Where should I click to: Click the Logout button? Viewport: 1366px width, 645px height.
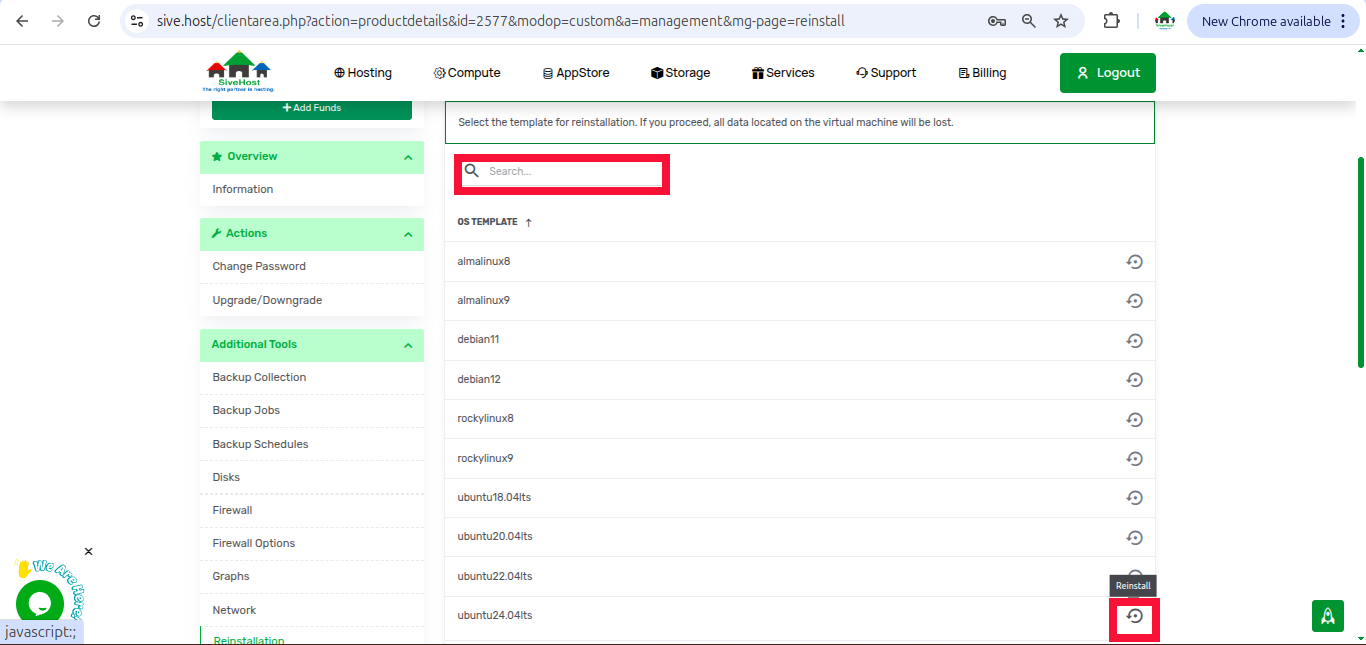1108,73
